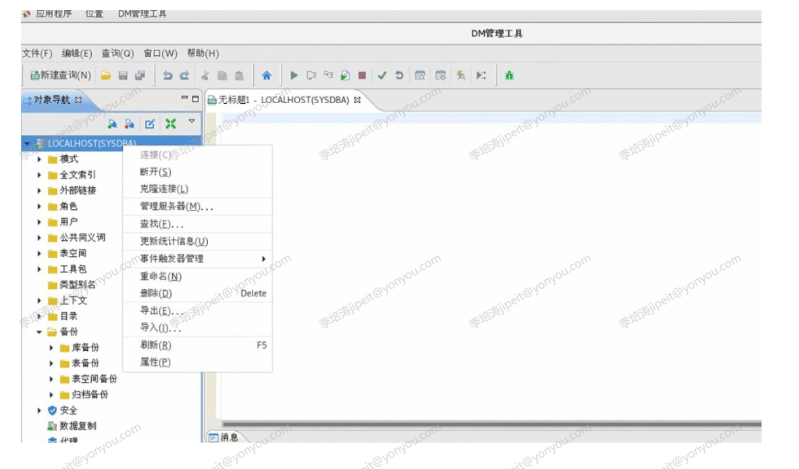The height and width of the screenshot is (469, 799).
Task: Choose 断开(S) in context menu
Action: pyautogui.click(x=198, y=172)
